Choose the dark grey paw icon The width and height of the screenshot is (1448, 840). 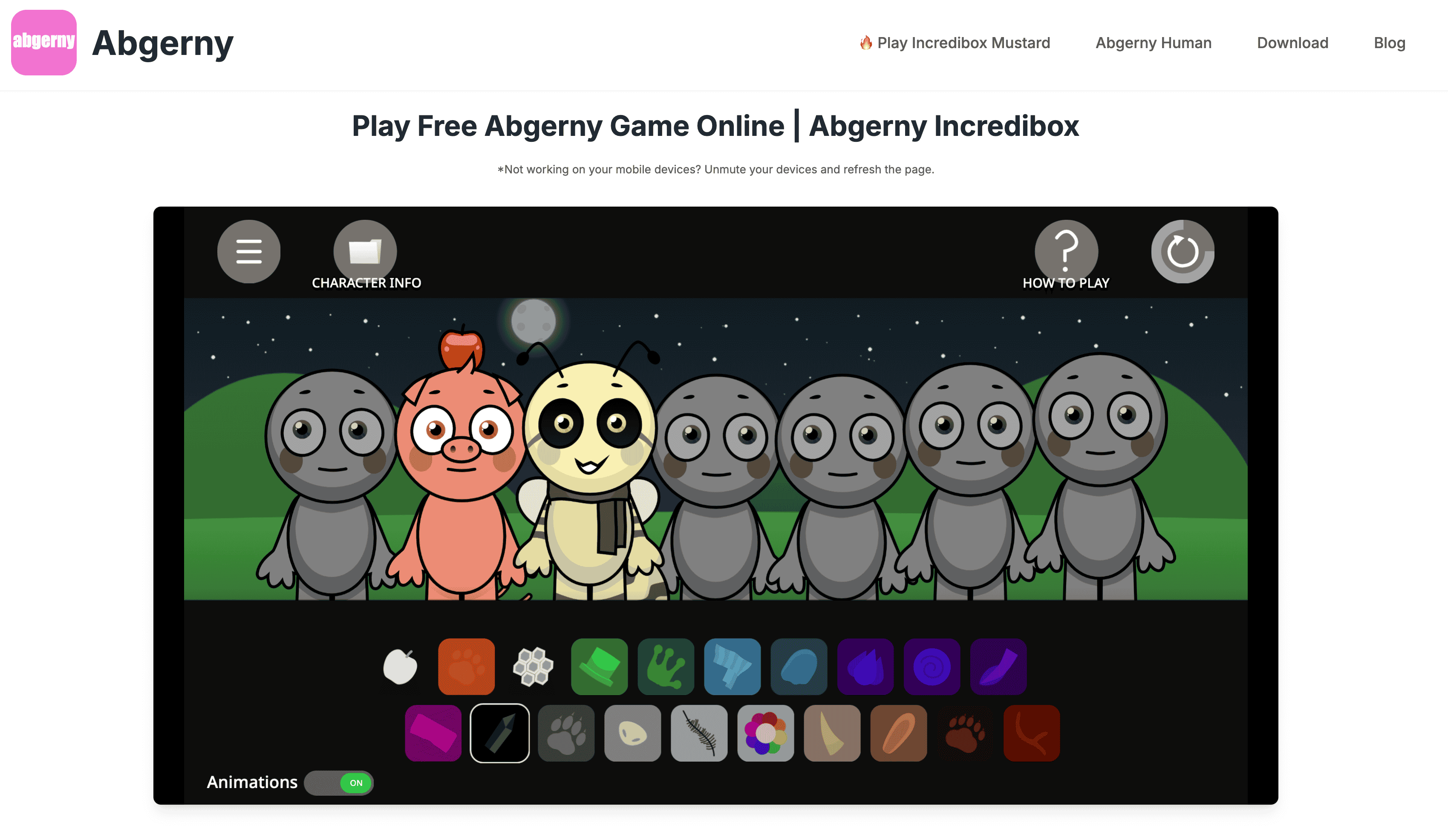[x=566, y=733]
